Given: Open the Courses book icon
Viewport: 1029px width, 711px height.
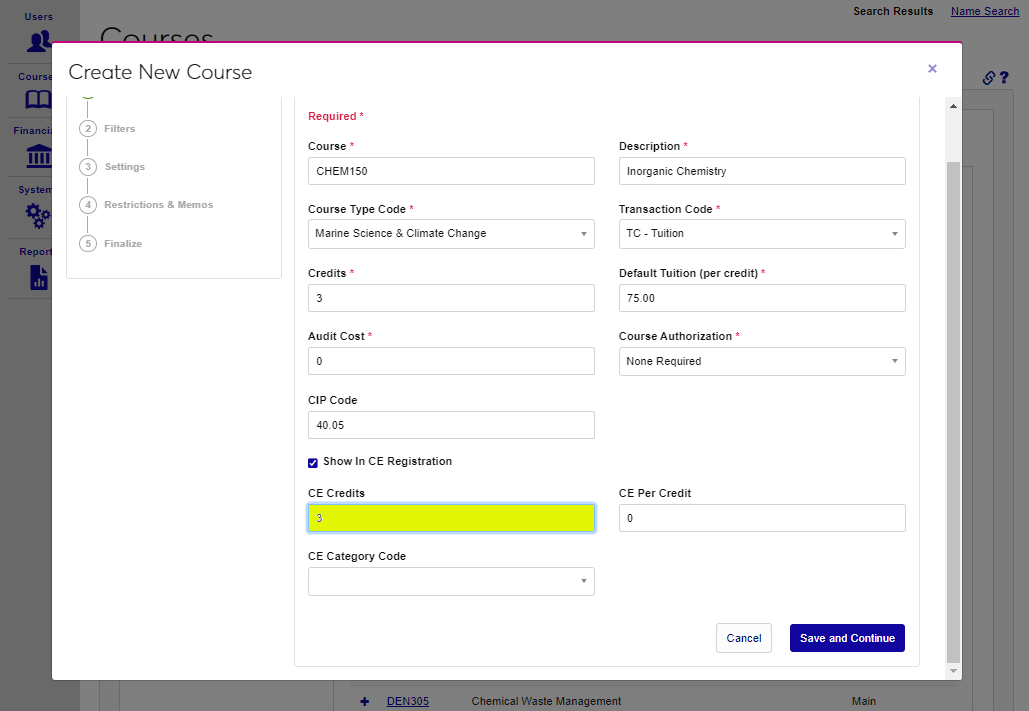Looking at the screenshot, I should [x=38, y=100].
